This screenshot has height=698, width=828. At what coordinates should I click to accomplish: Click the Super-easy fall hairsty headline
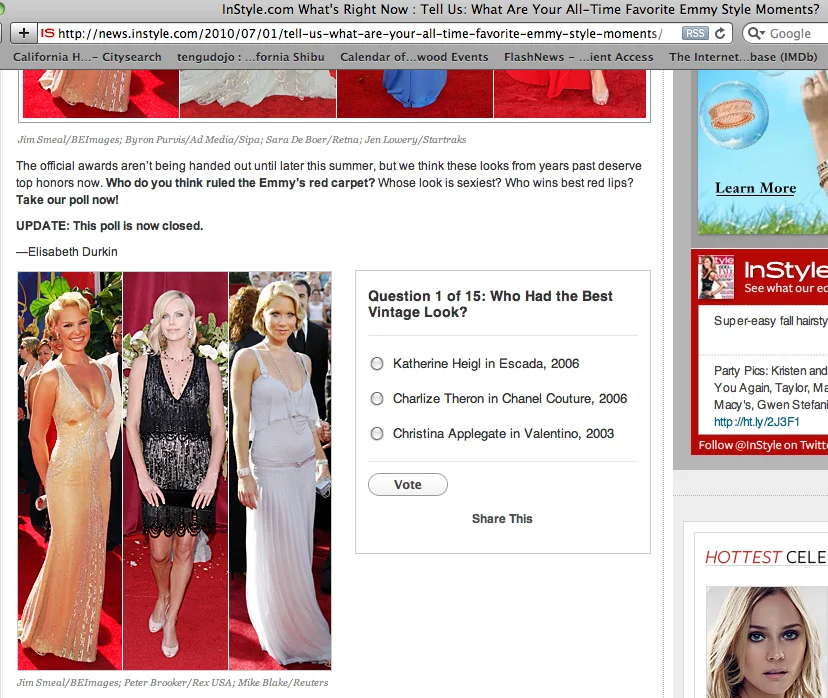tap(770, 321)
